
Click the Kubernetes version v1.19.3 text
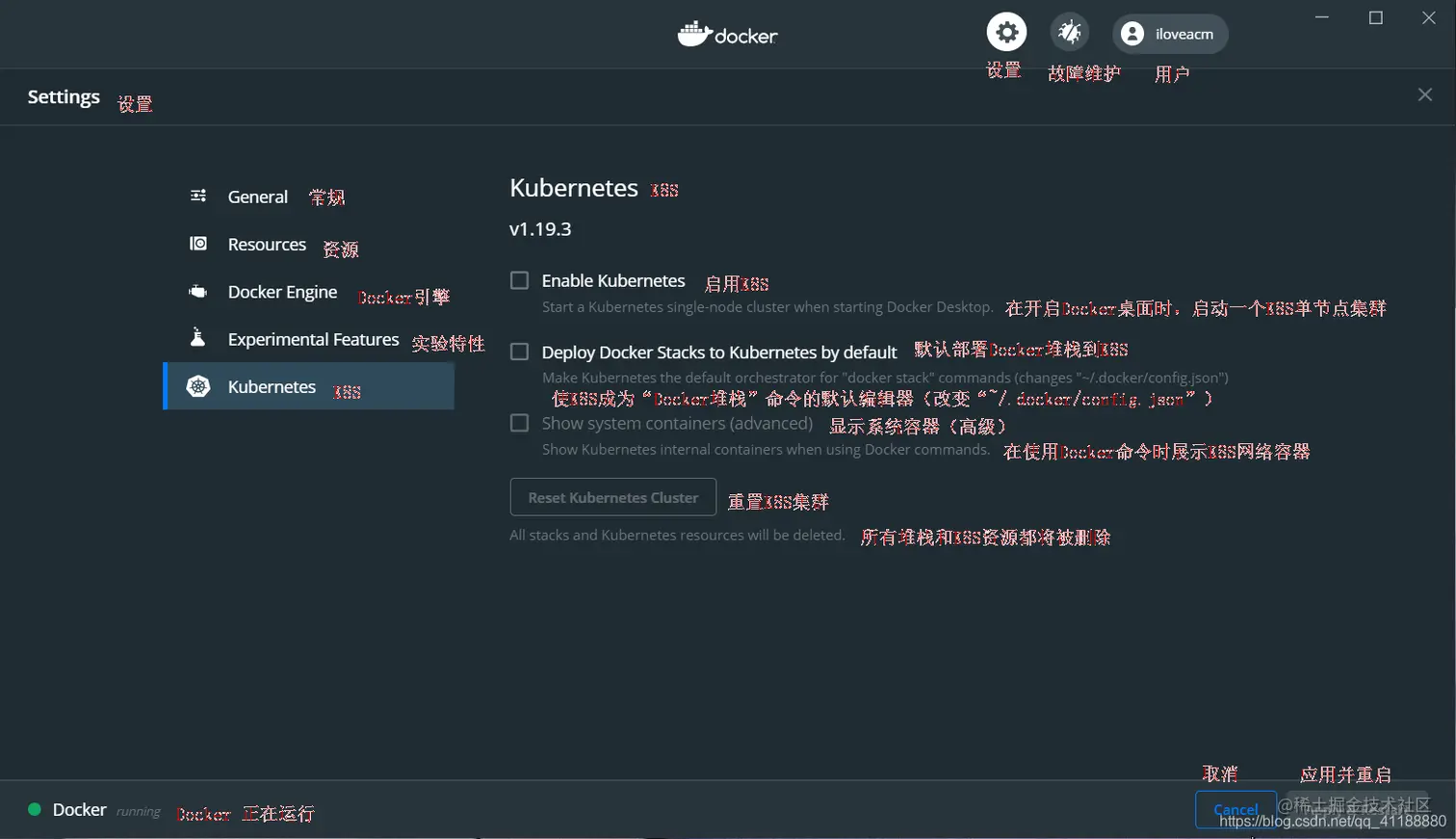click(x=540, y=229)
